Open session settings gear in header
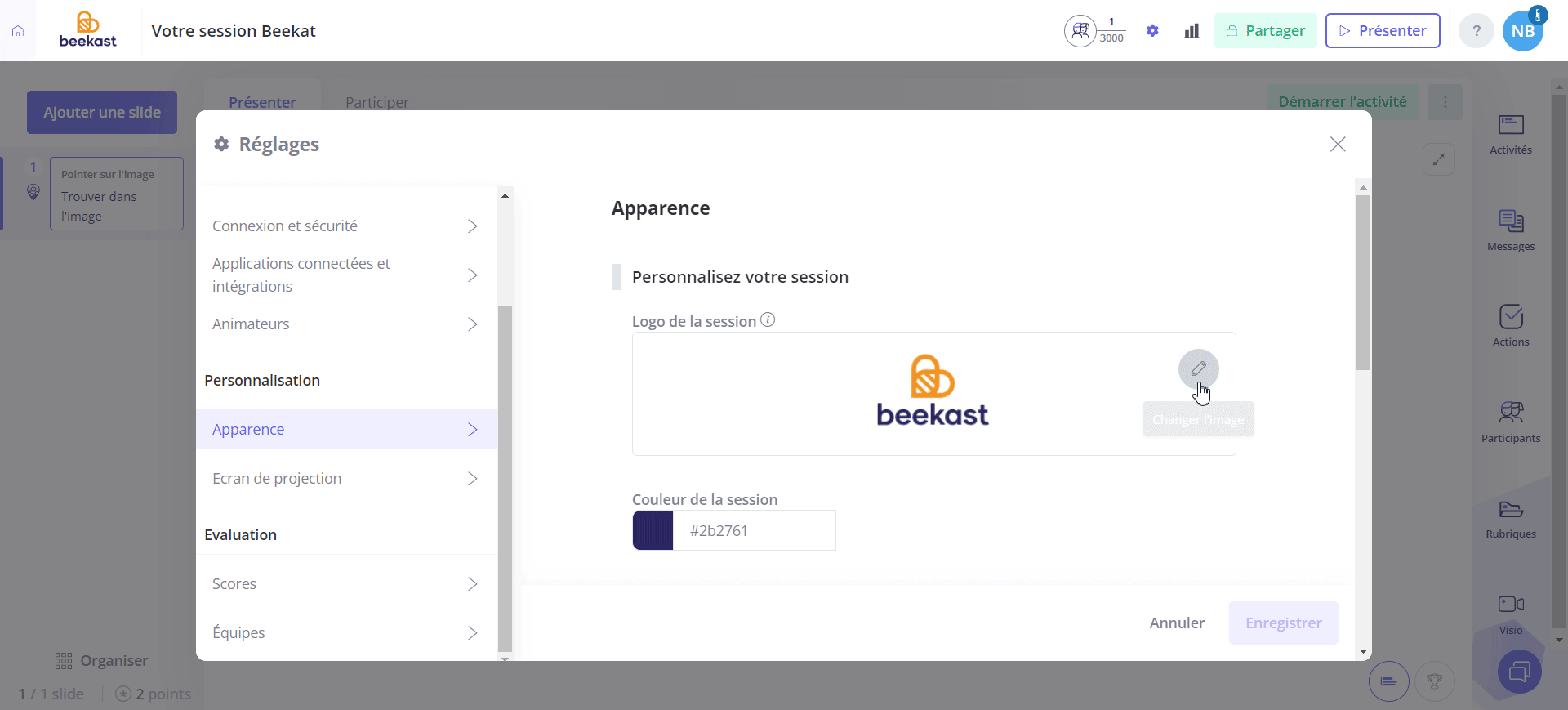The image size is (1568, 710). (1152, 31)
